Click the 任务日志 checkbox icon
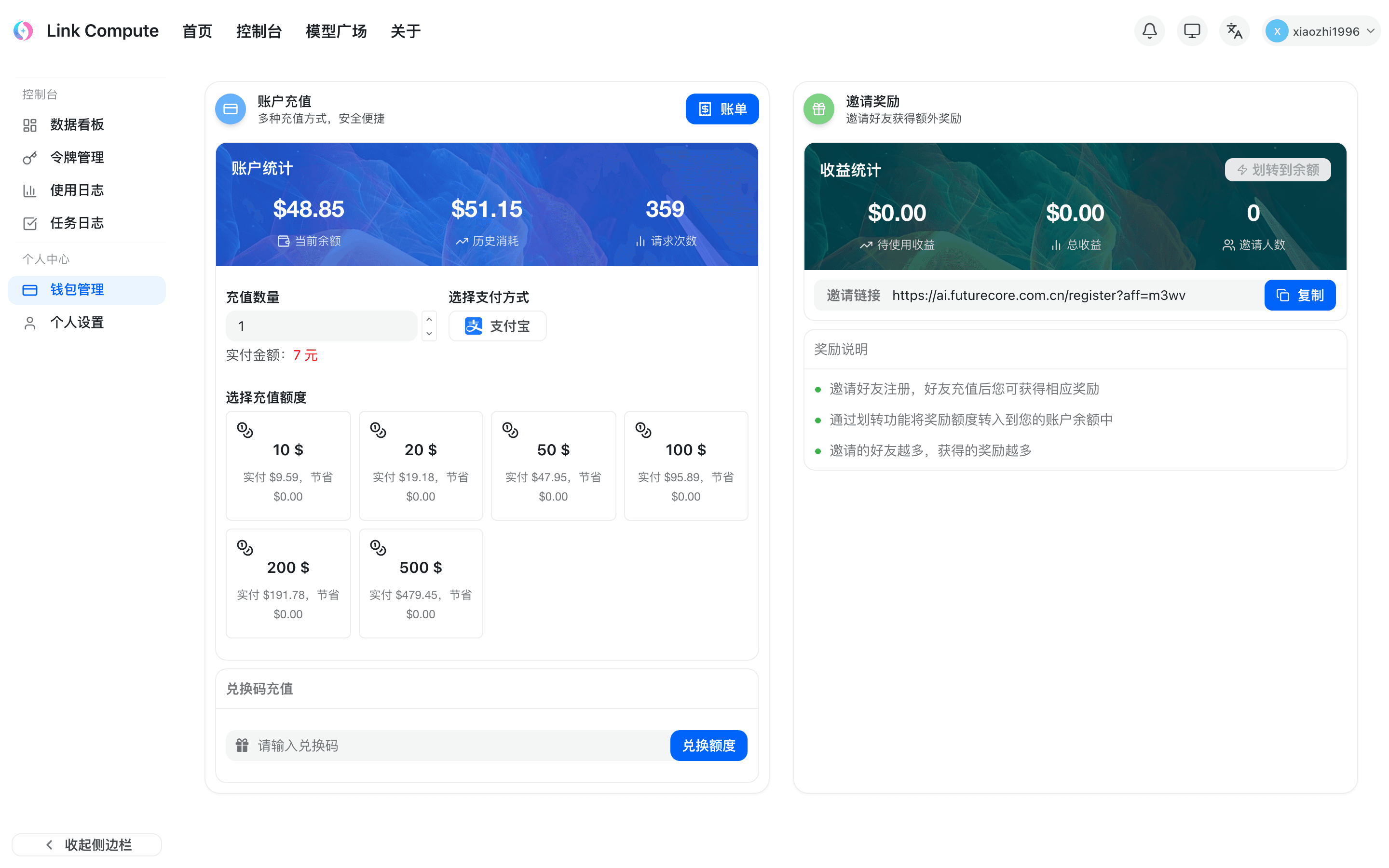 [30, 223]
